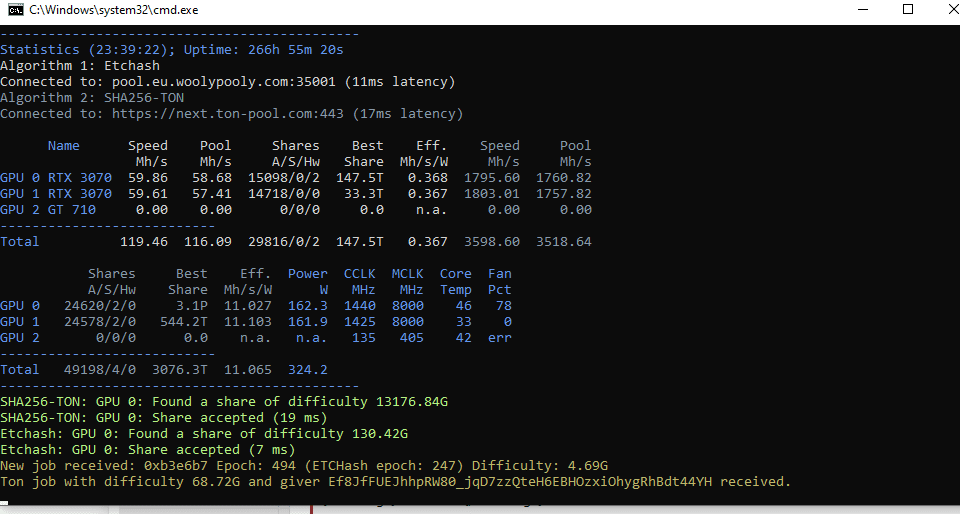Click the total power value 324.2
The image size is (960, 514).
308,369
